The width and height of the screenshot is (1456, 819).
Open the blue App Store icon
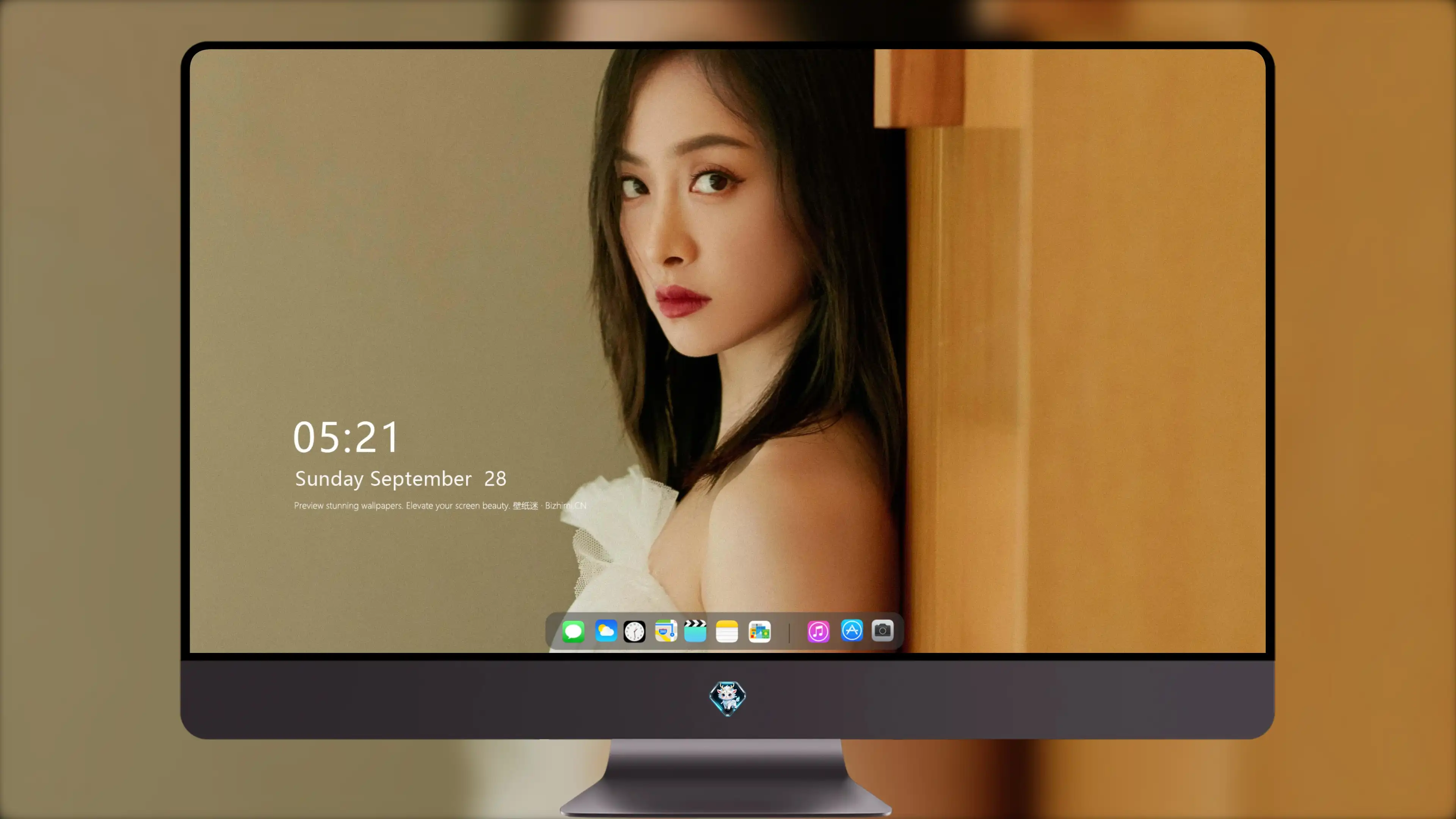pyautogui.click(x=852, y=631)
